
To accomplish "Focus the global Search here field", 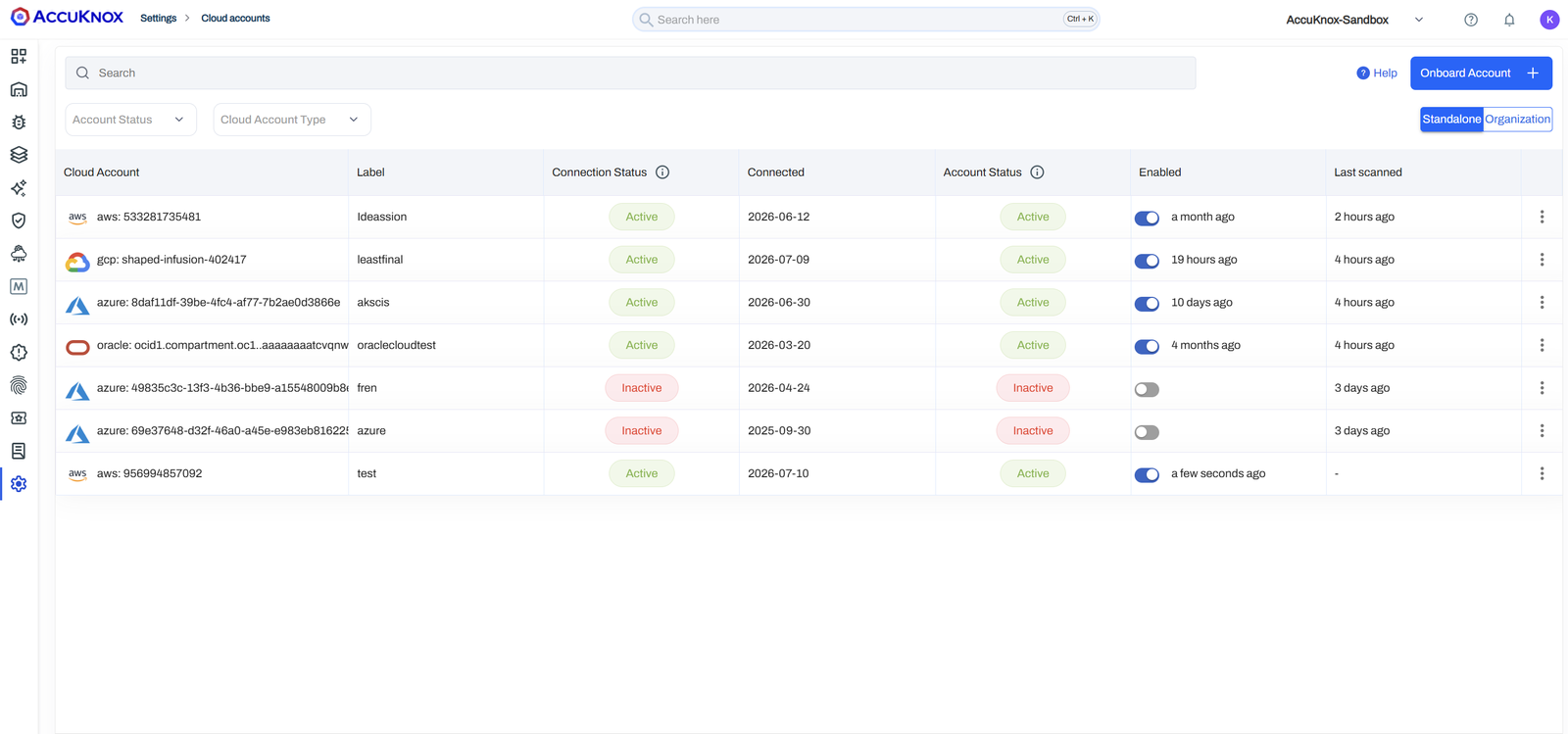I will click(865, 20).
